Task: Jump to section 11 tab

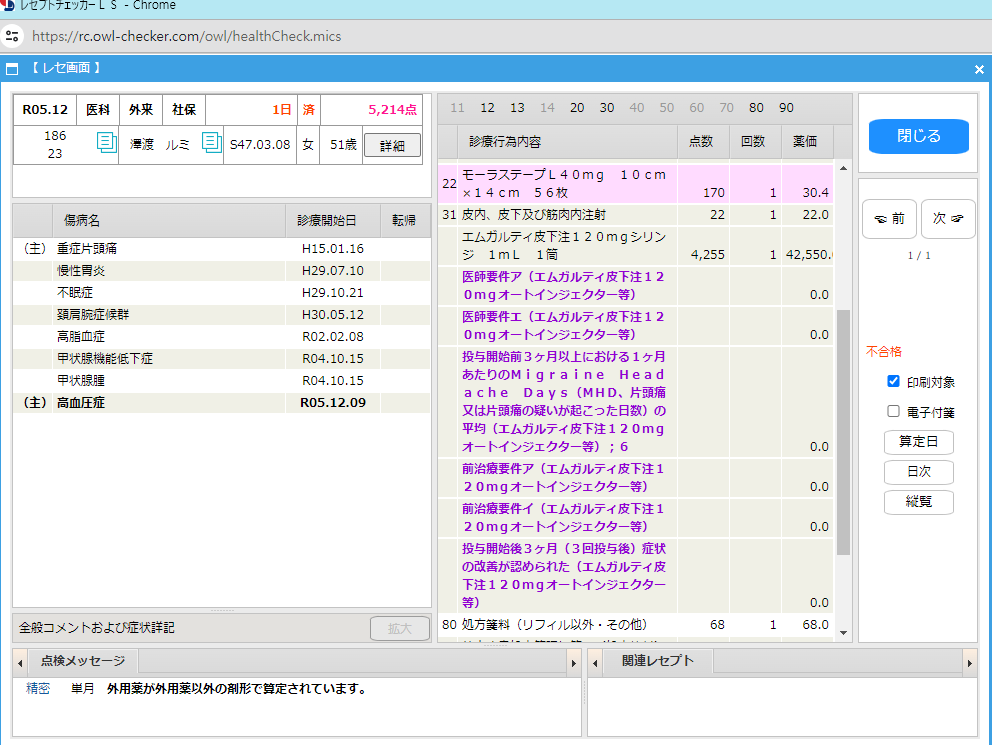Action: tap(457, 108)
